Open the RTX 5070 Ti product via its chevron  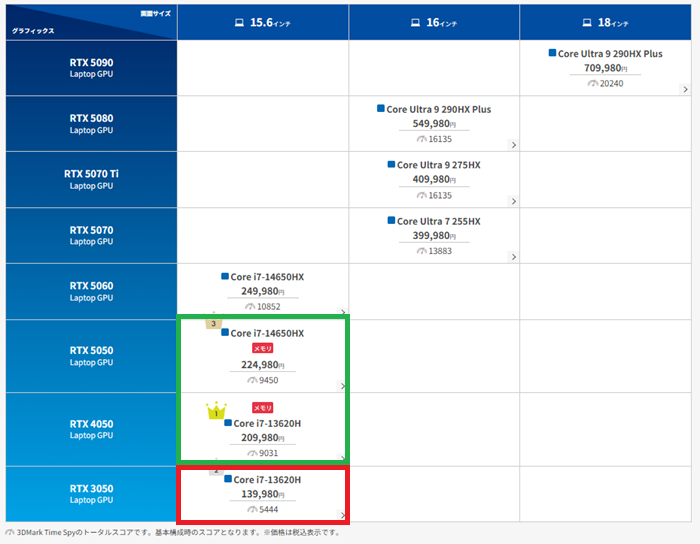click(x=514, y=201)
